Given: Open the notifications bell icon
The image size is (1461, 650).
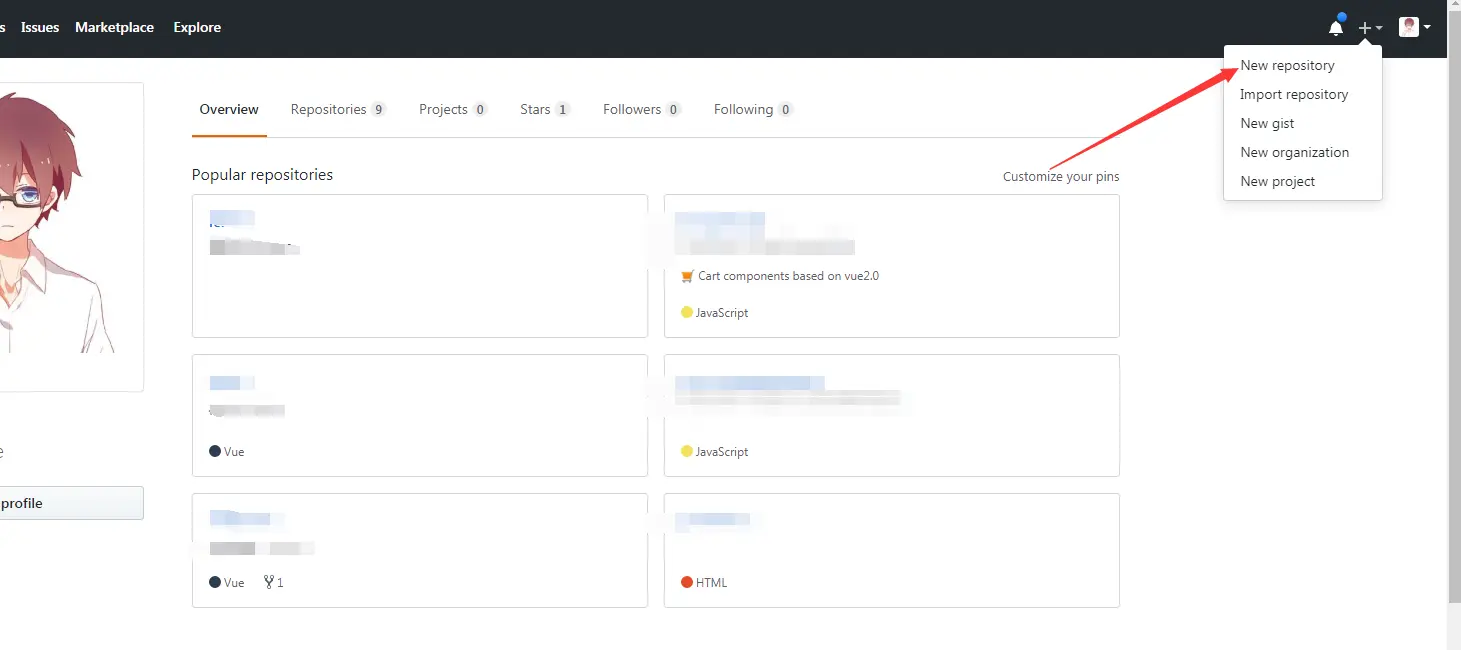Looking at the screenshot, I should coord(1336,27).
